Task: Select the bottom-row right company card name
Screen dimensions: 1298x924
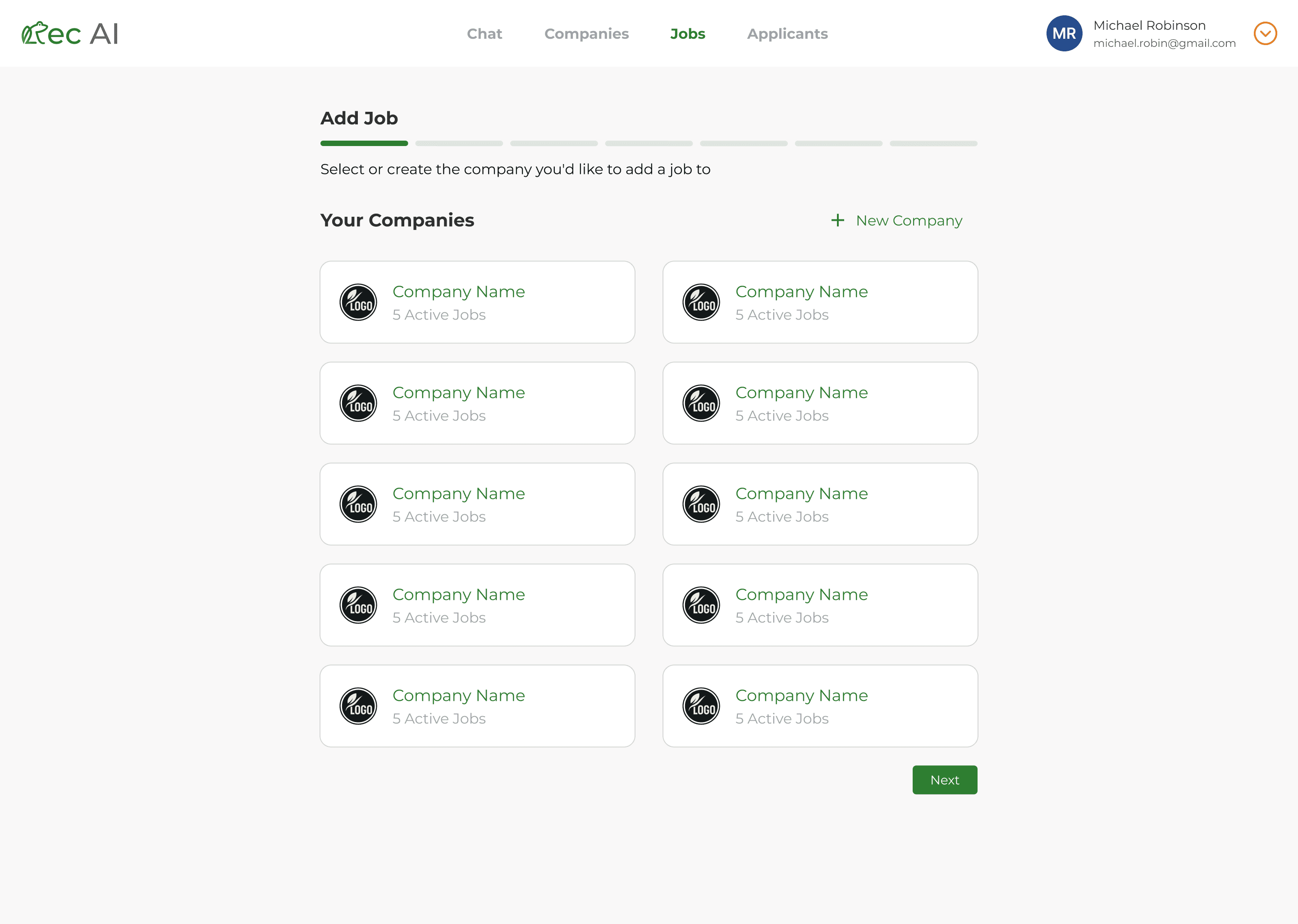Action: [801, 695]
